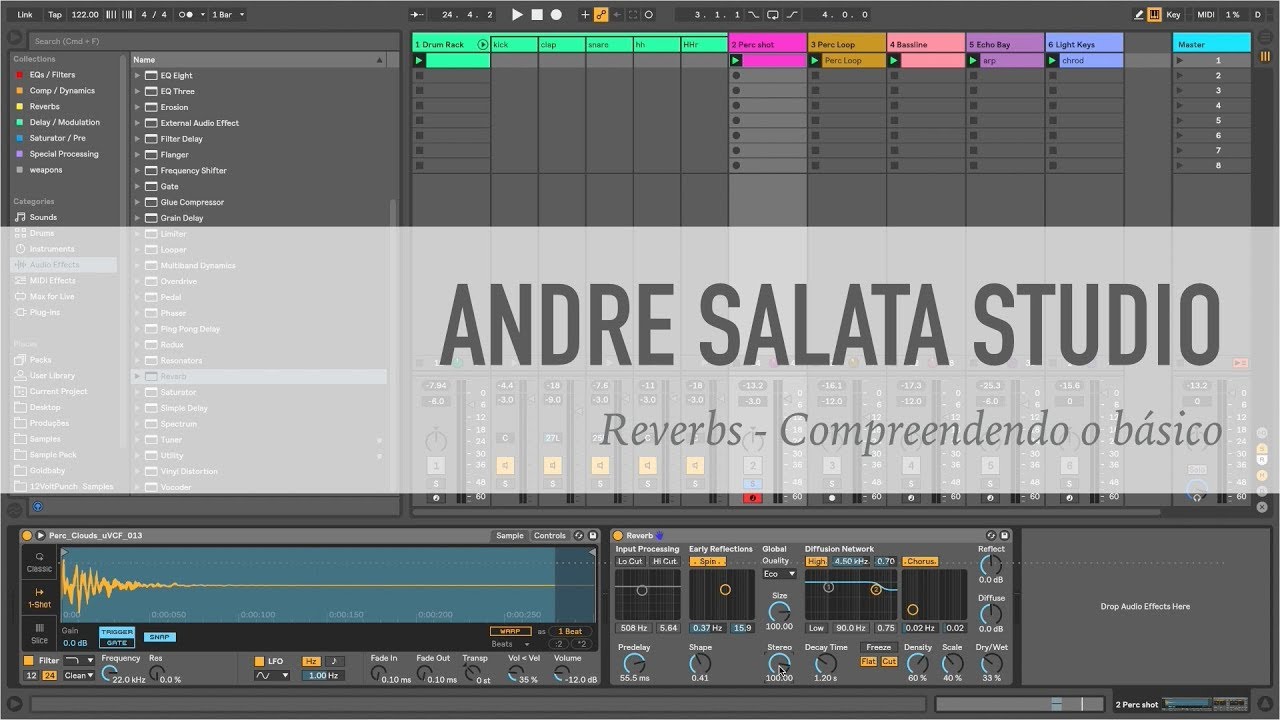This screenshot has width=1280, height=720.
Task: Open the LFO waveform dropdown
Action: [x=271, y=676]
